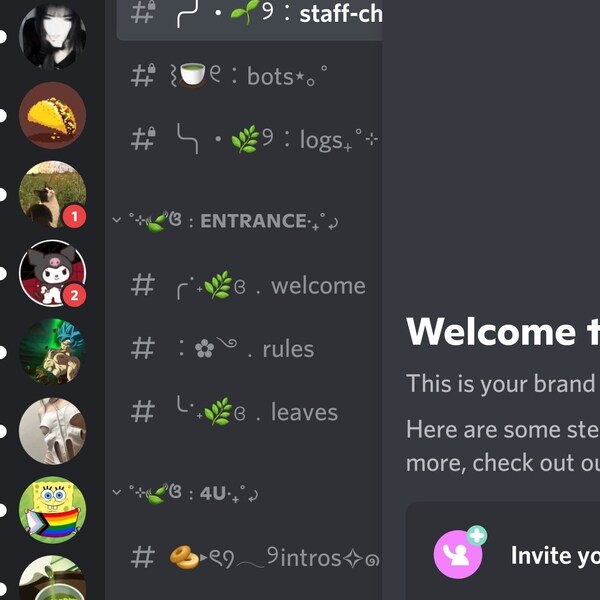Open the locked bots channel
Screen dimensions: 600x600
tap(249, 76)
